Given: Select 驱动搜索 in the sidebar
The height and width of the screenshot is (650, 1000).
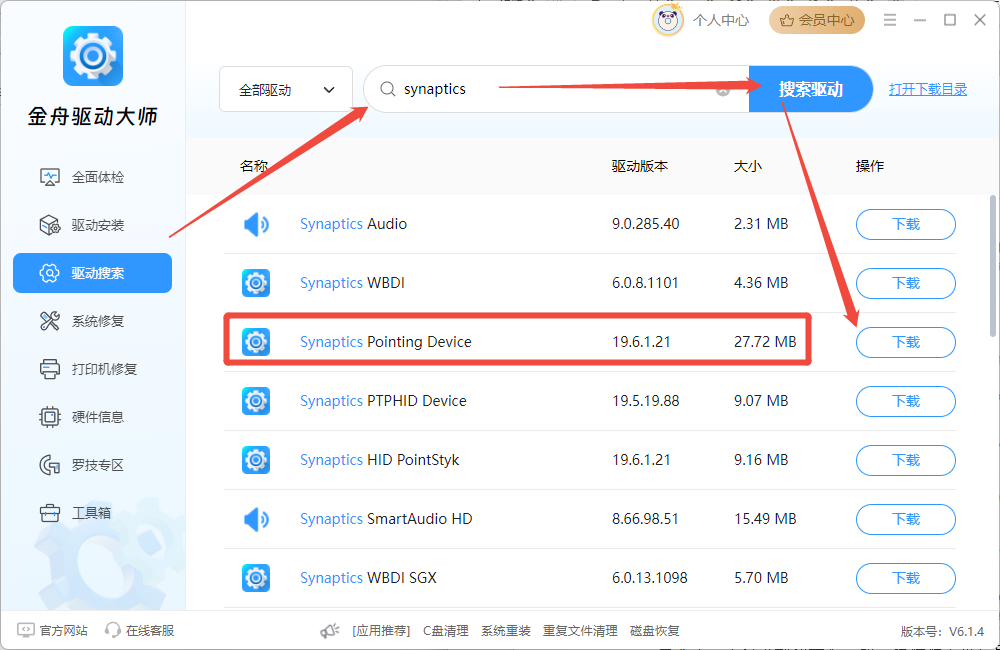Looking at the screenshot, I should point(92,273).
